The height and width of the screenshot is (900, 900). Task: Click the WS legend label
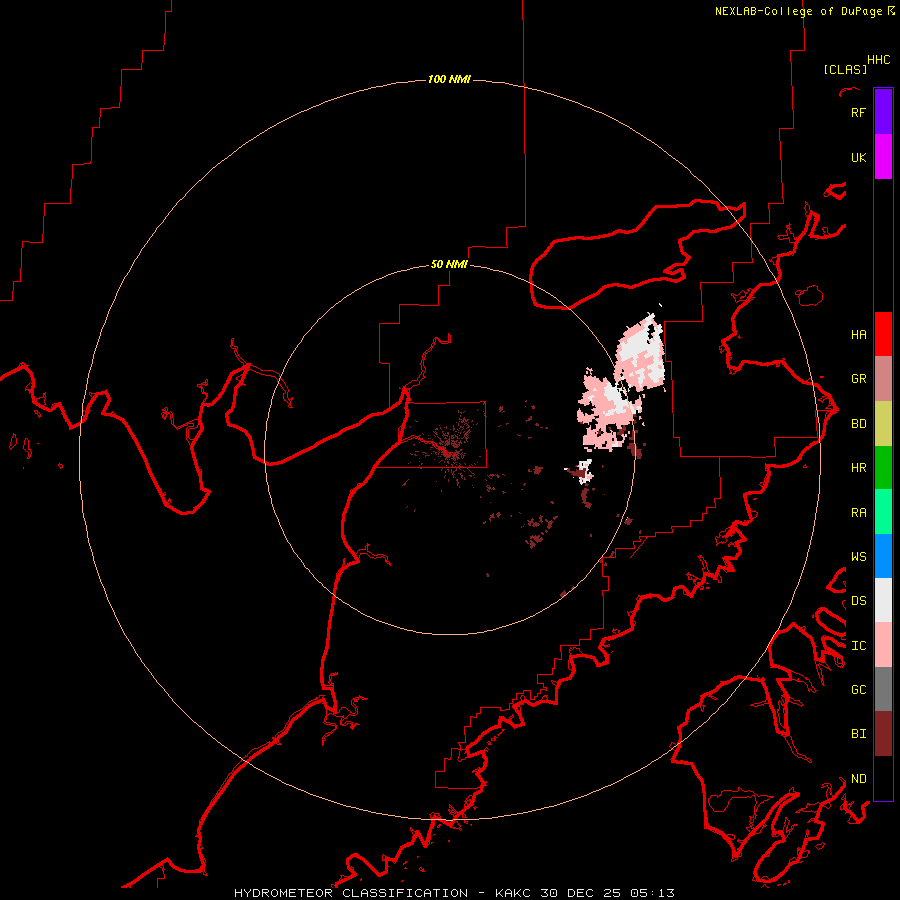pos(858,557)
